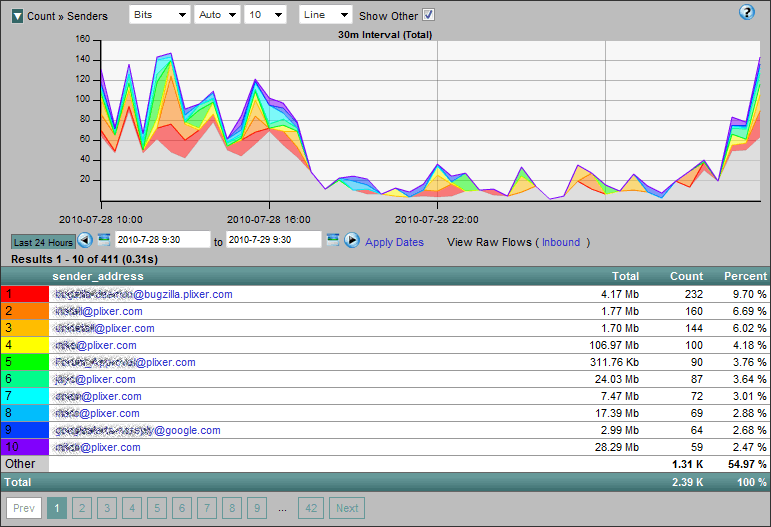Open the start date calendar picker
The width and height of the screenshot is (771, 527).
(x=104, y=240)
